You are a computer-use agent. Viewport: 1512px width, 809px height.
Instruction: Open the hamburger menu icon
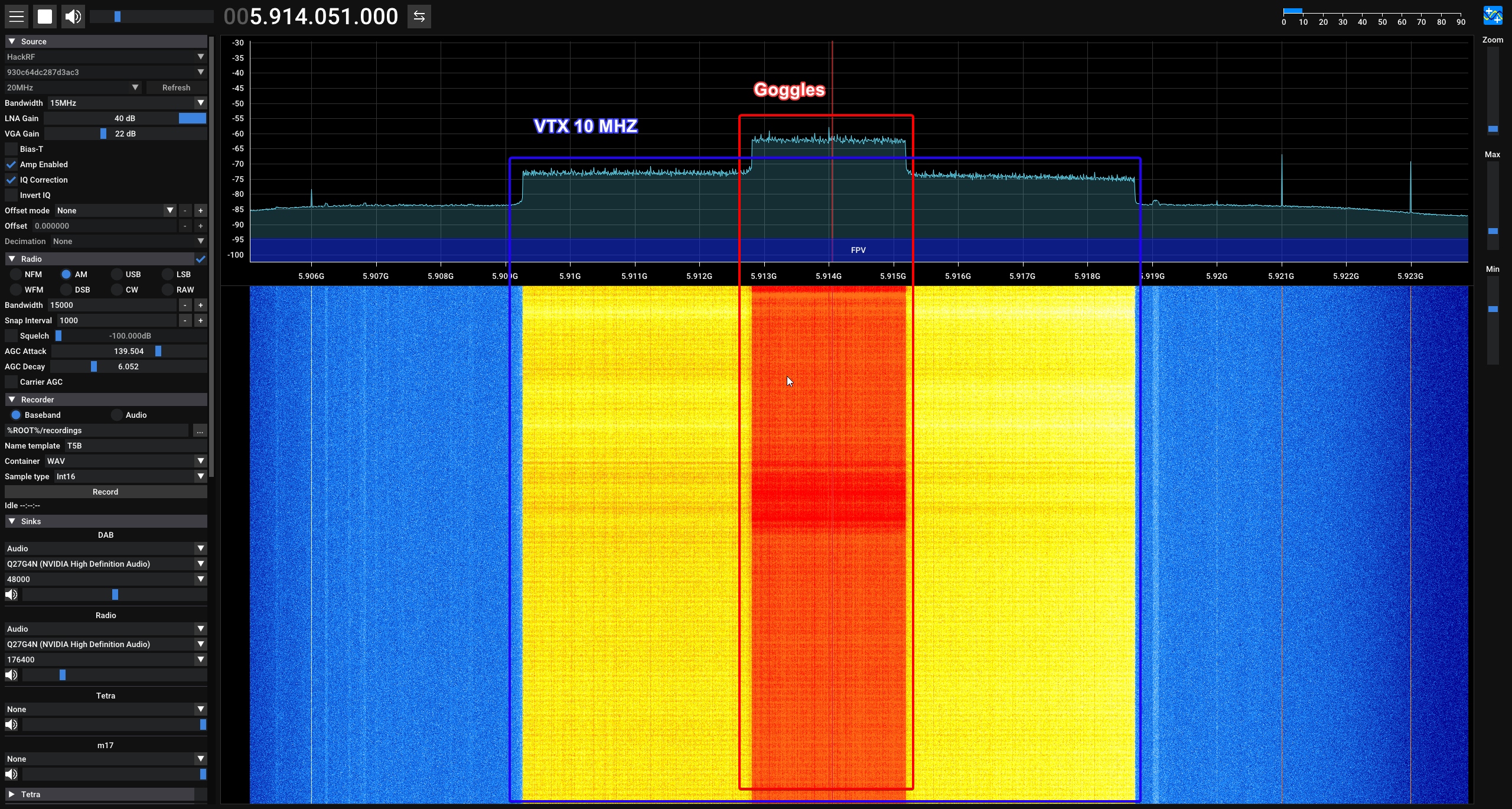(17, 17)
